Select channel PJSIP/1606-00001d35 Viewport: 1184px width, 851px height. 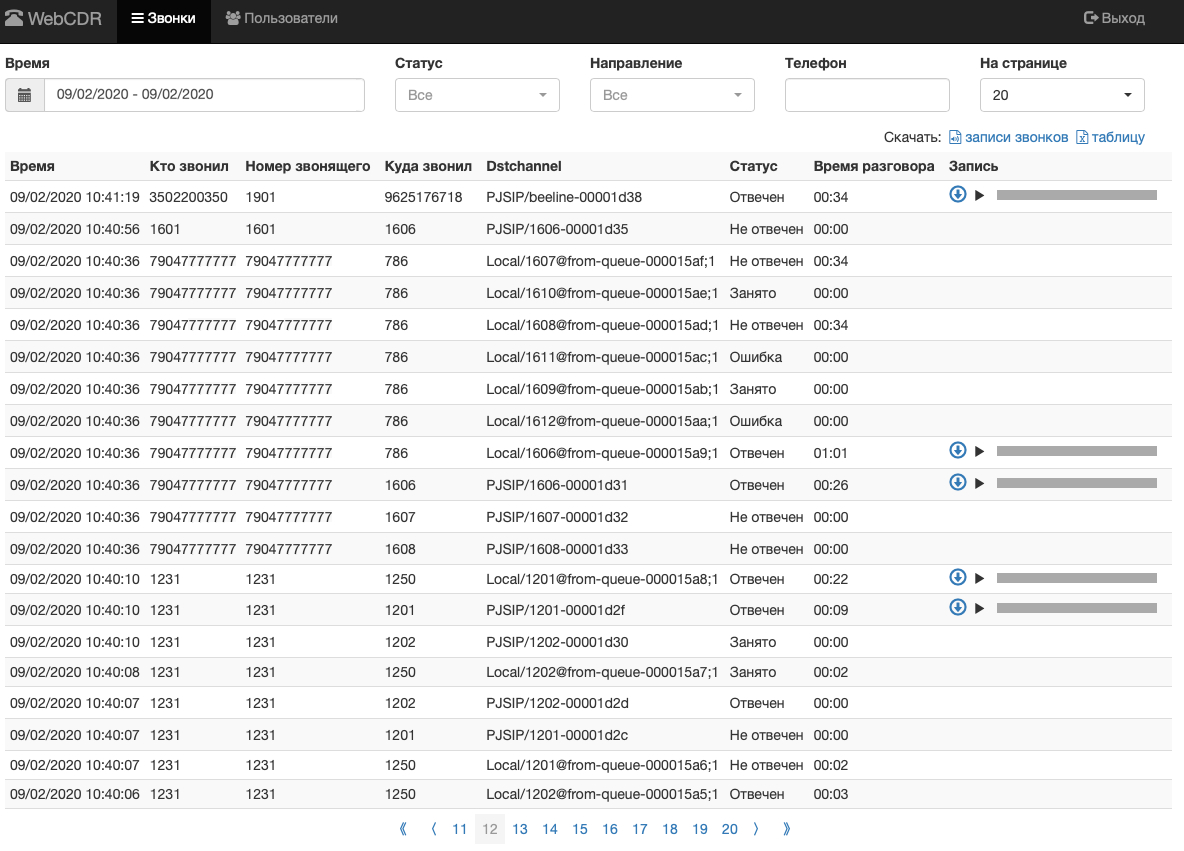pos(557,229)
